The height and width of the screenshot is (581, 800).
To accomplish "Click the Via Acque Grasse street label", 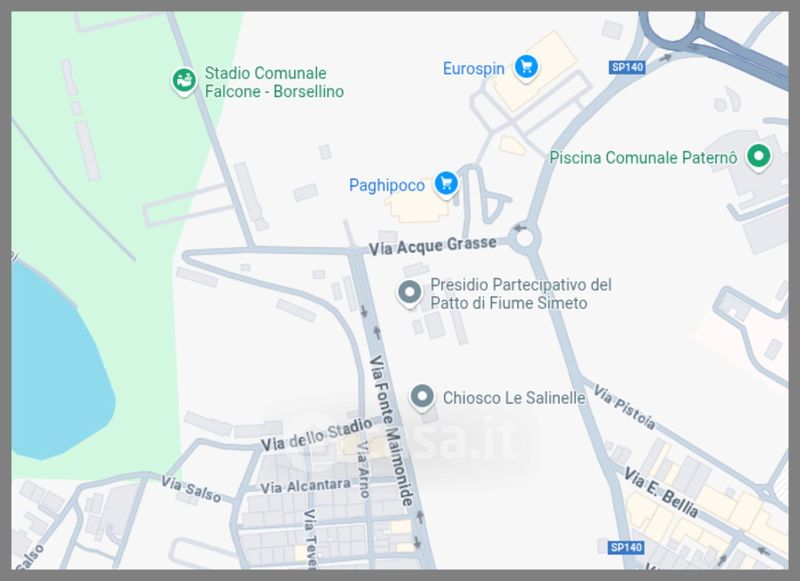I will [433, 246].
